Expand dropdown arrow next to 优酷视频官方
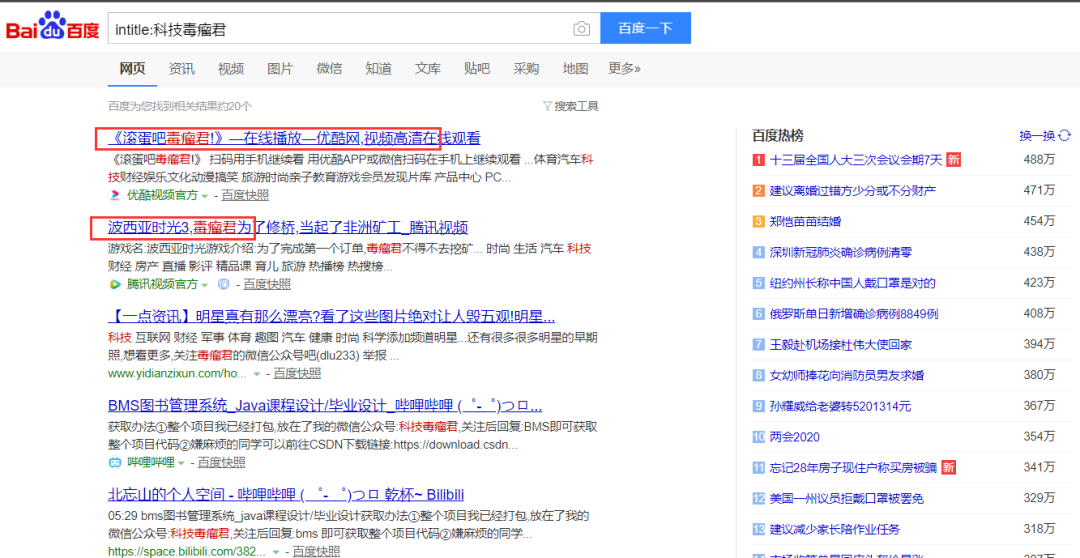The width and height of the screenshot is (1080, 558). click(205, 196)
